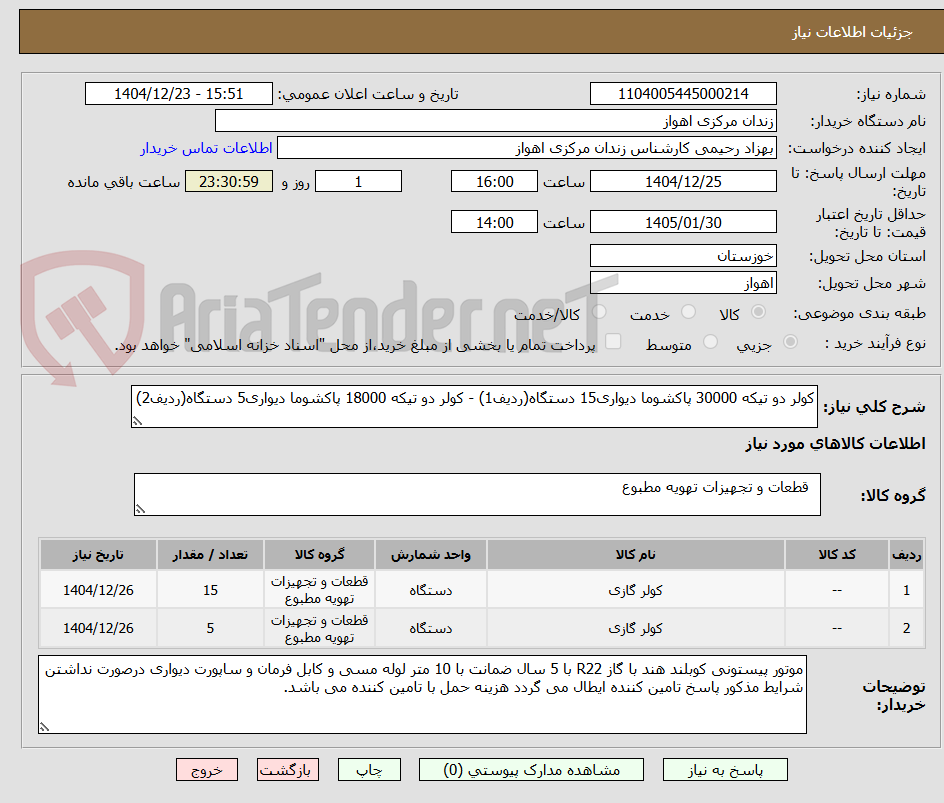Click date 1404/12/26 in row 1
Viewport: 944px width, 803px height.
[98, 590]
